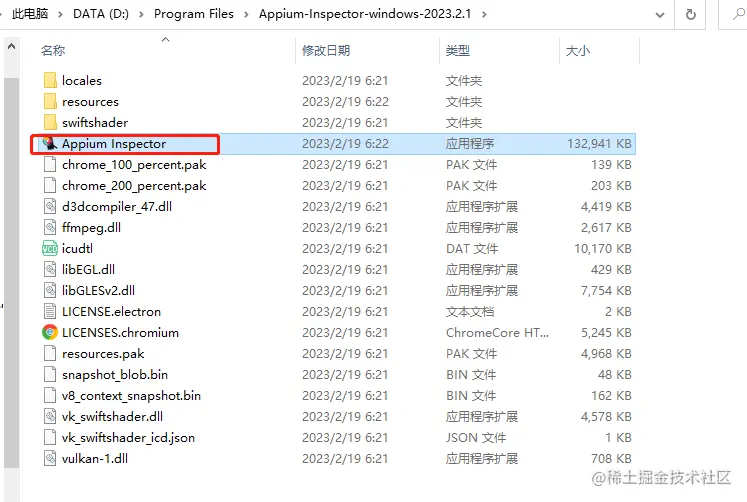Select the v8_context_snapshot.bin file icon
Screen dimensions: 747x502
50,395
